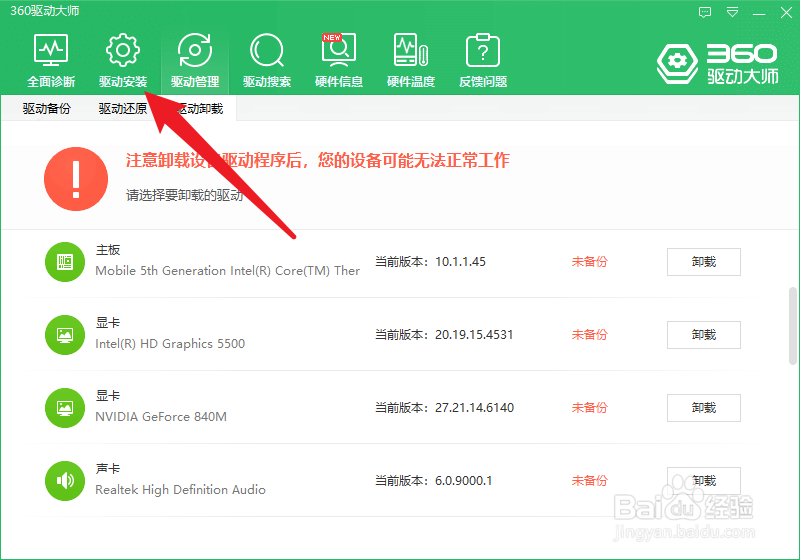Click the NVIDIA GeForce 840M name
The height and width of the screenshot is (560, 800).
tap(161, 417)
